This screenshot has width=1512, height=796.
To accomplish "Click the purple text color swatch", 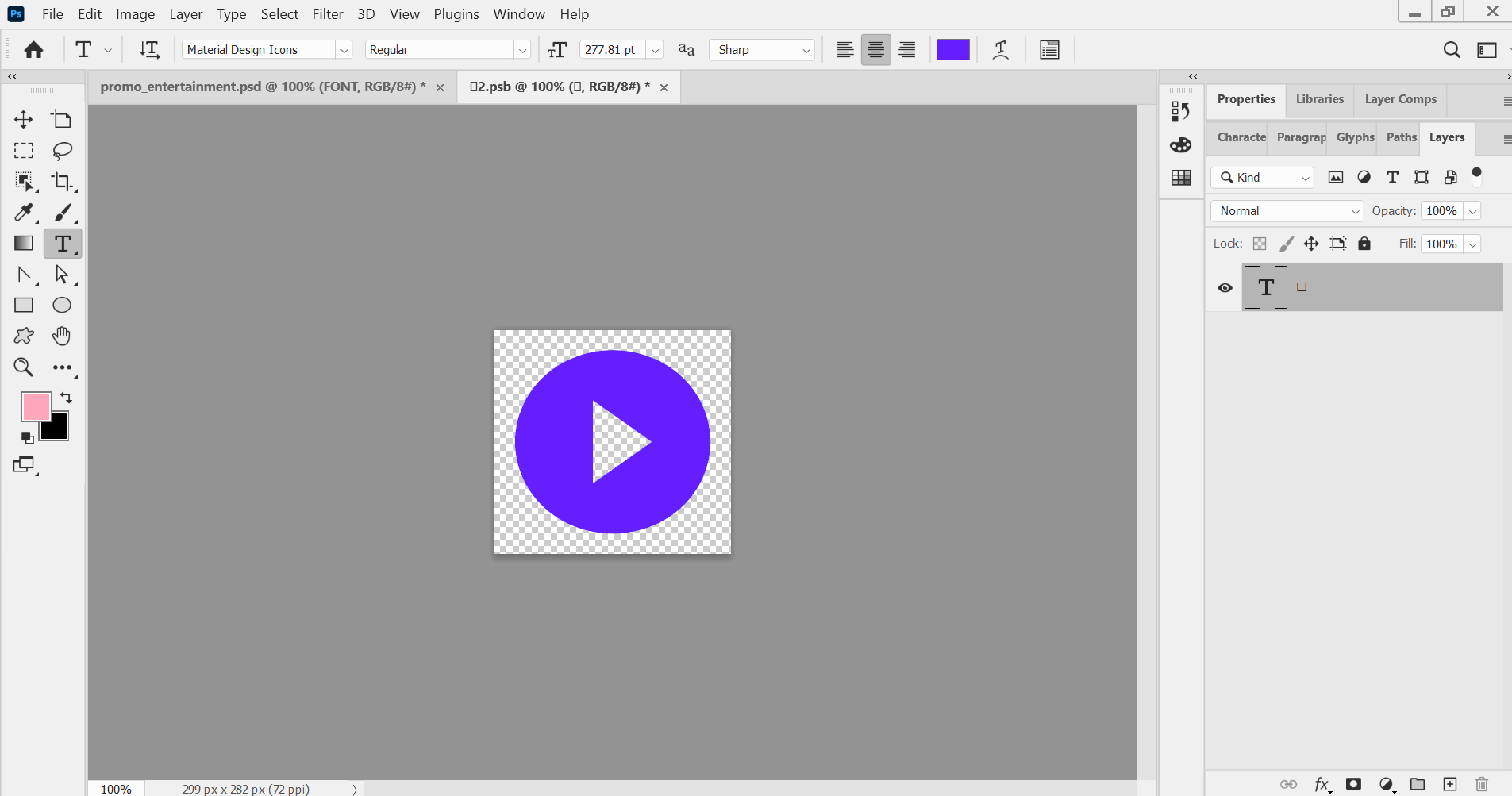I will (952, 50).
